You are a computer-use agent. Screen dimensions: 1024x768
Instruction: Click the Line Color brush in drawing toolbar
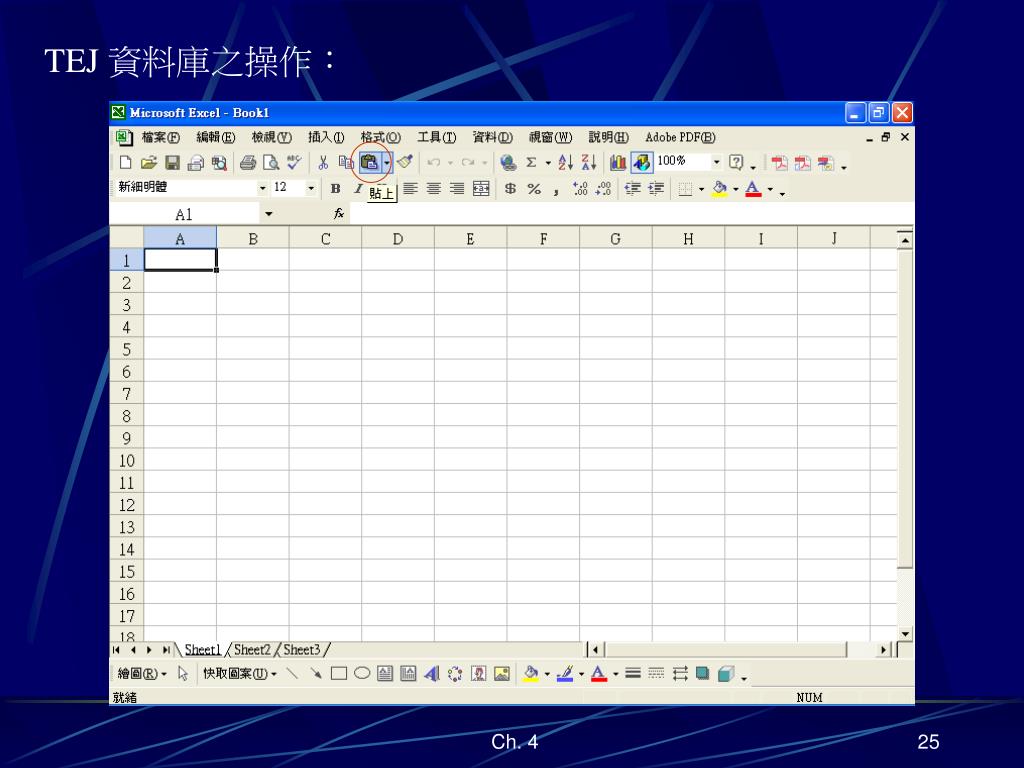pyautogui.click(x=566, y=673)
